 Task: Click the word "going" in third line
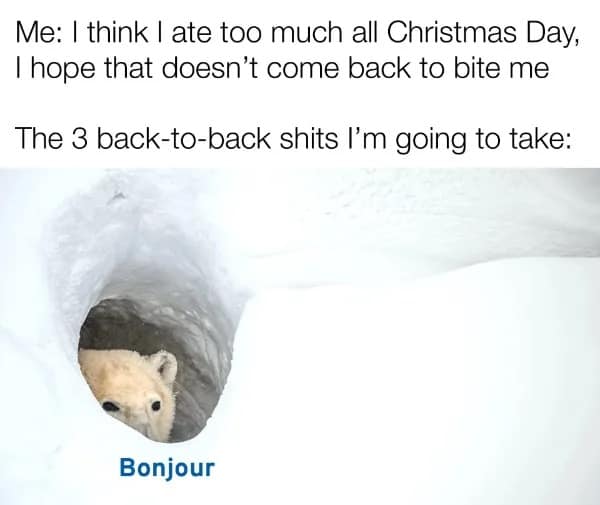(431, 141)
